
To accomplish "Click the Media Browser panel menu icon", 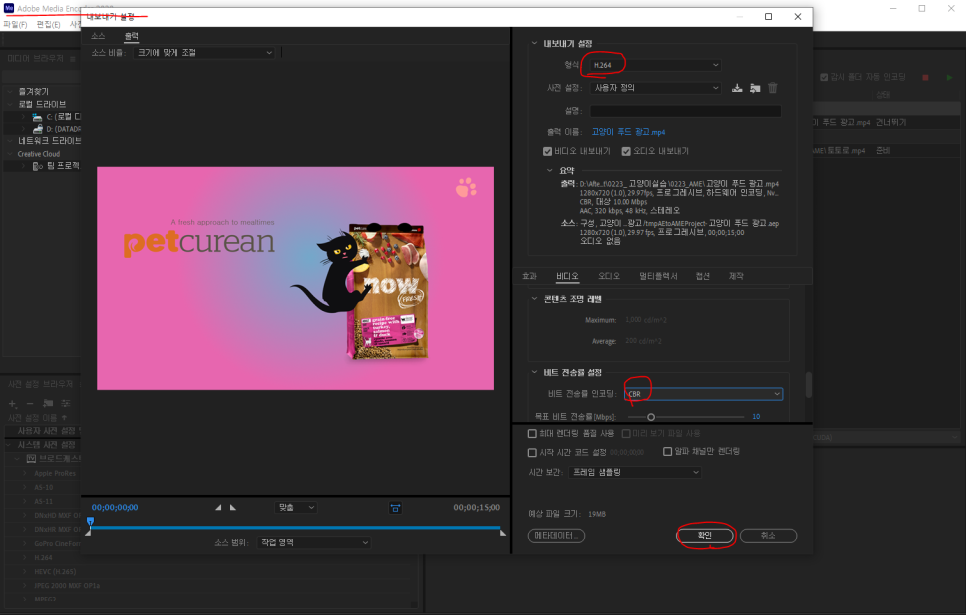I will coord(73,59).
